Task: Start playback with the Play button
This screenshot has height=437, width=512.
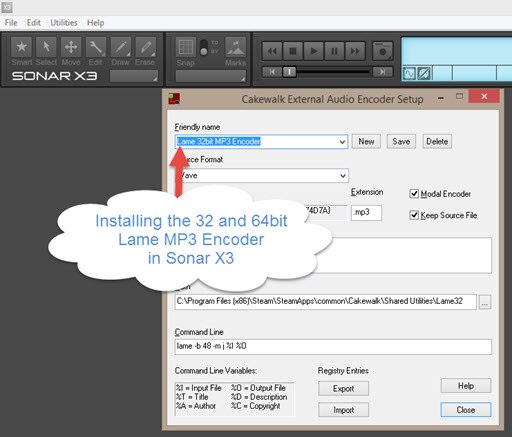Action: click(x=313, y=51)
